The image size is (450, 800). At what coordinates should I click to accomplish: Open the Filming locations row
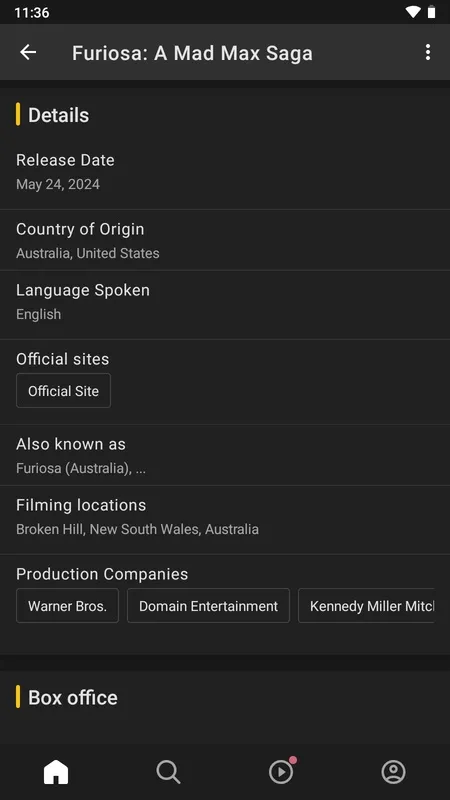(x=225, y=520)
